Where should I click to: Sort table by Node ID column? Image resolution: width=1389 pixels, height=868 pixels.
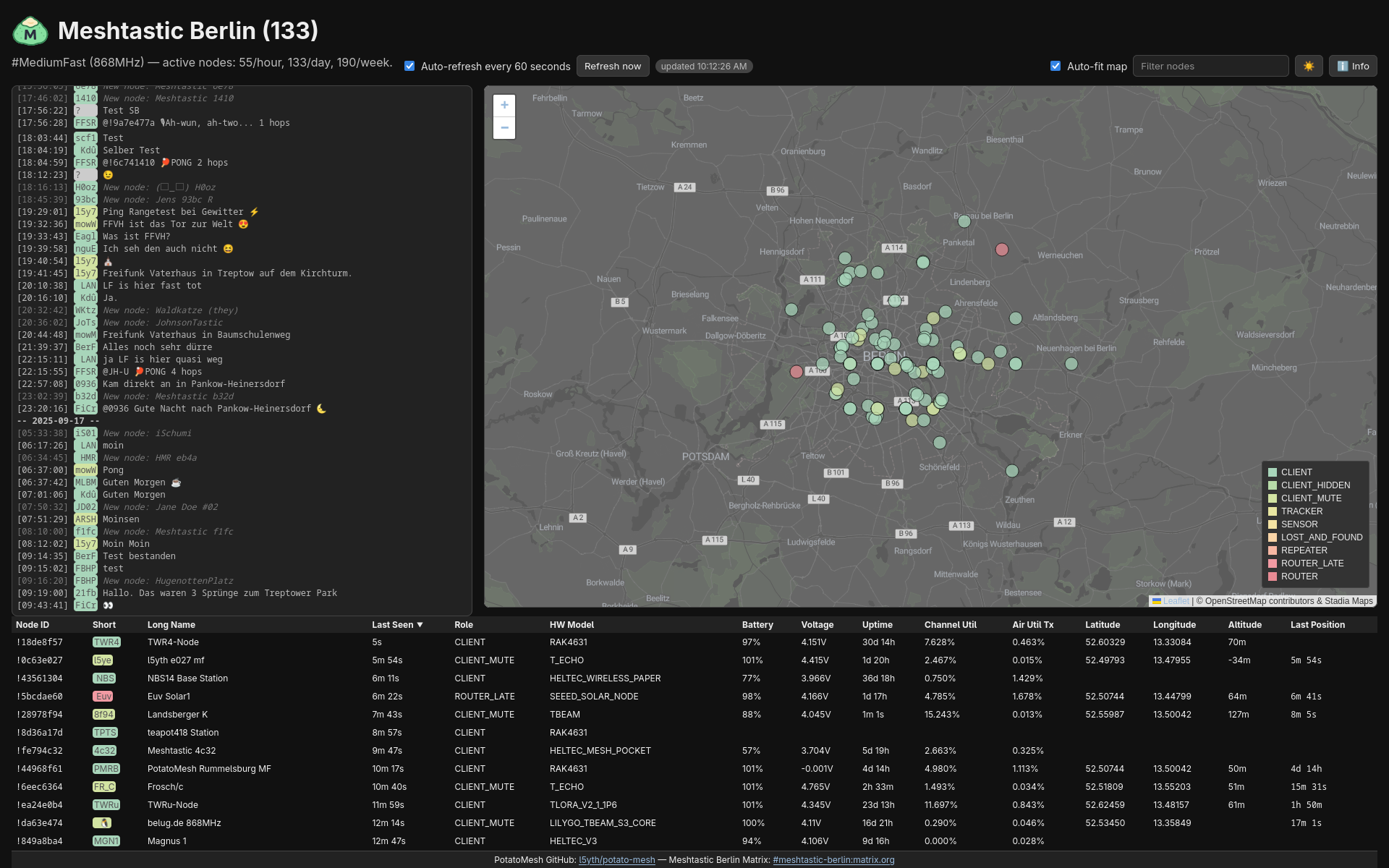(33, 625)
